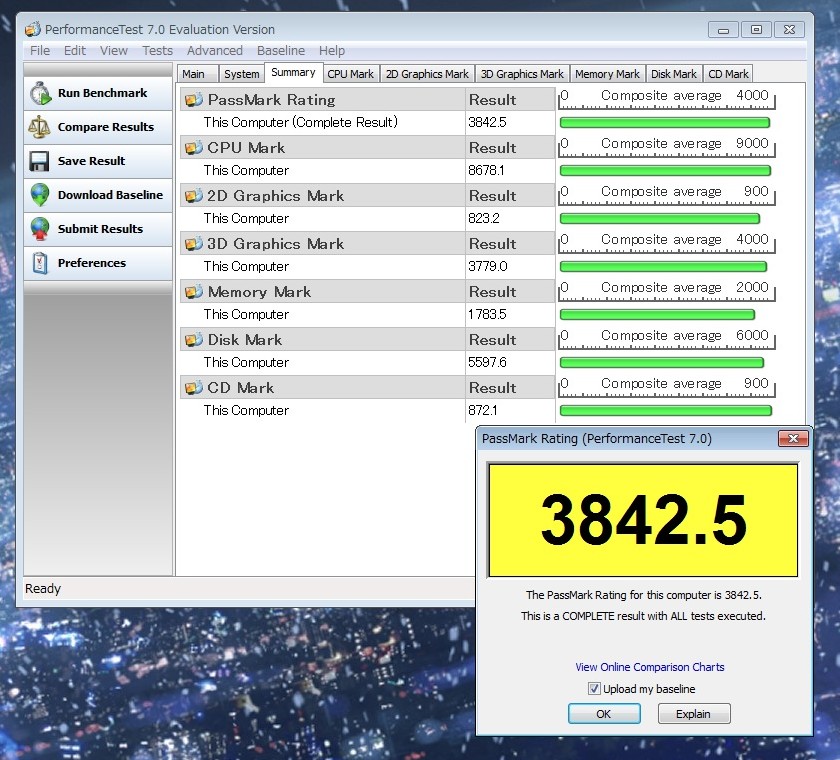Viewport: 840px width, 760px height.
Task: Click the Preferences clipboard icon
Action: 40,263
